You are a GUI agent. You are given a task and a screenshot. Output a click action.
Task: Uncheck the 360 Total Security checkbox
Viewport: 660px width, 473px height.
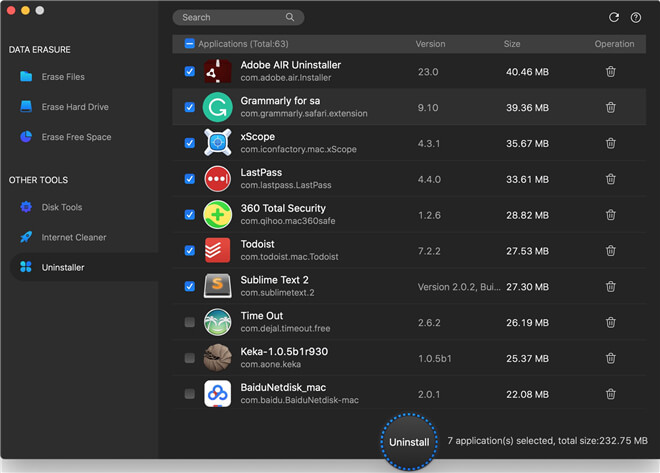[189, 214]
